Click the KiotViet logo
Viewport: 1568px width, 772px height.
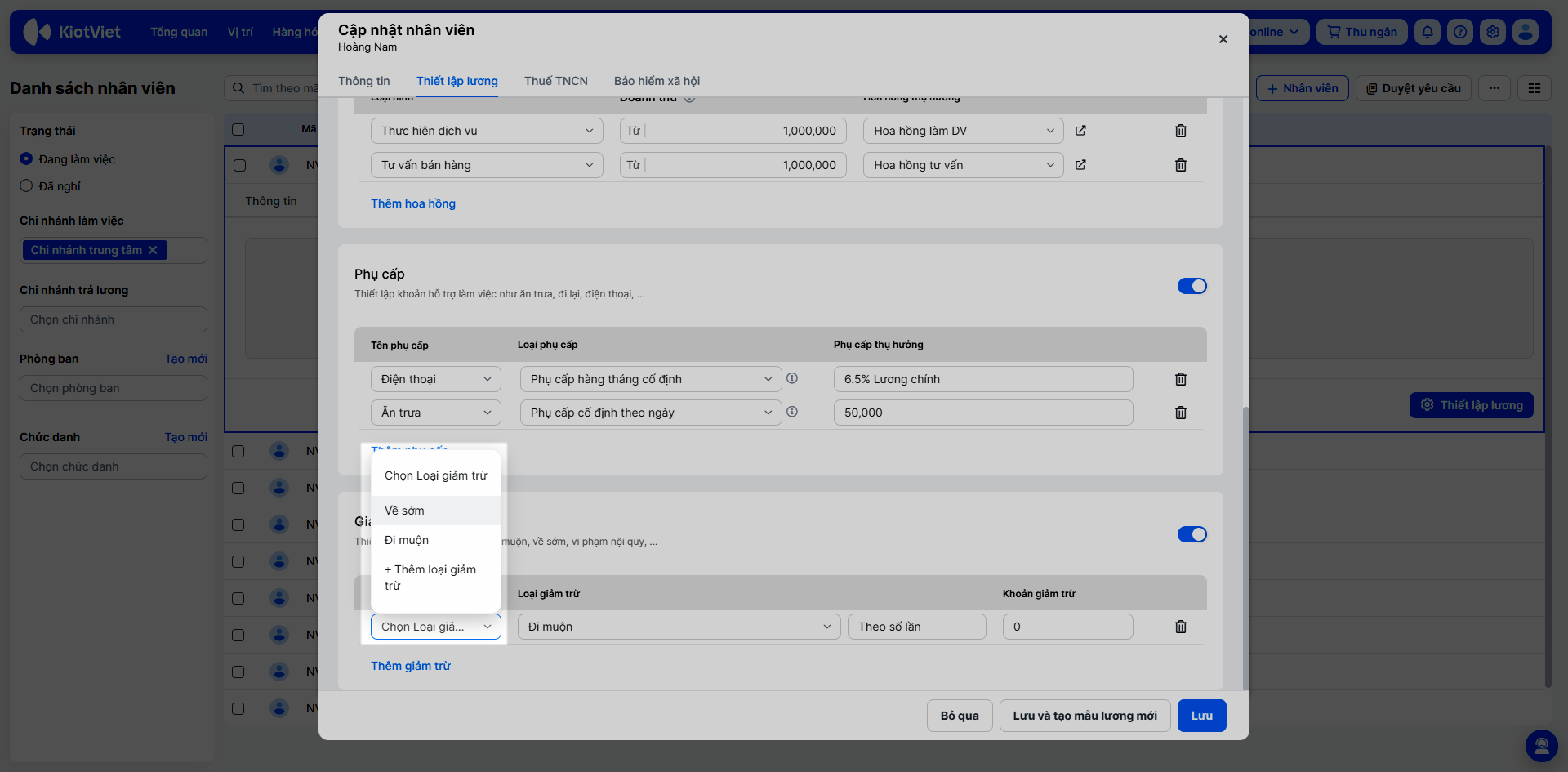click(x=72, y=32)
